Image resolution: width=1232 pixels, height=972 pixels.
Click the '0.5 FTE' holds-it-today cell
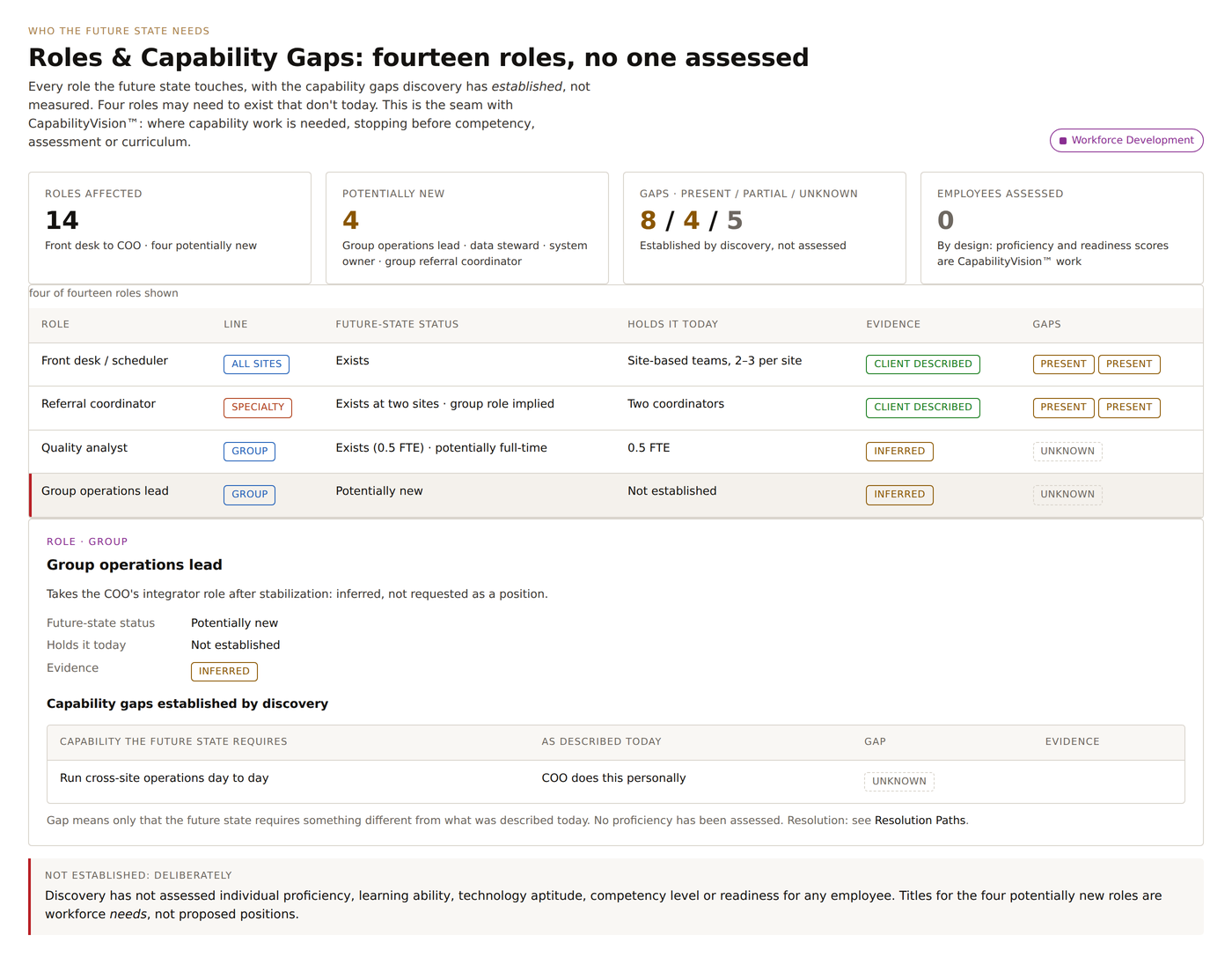(649, 448)
